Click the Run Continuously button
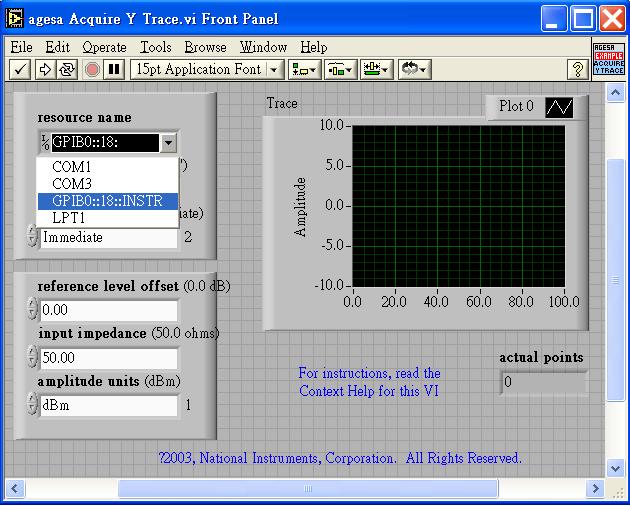Image resolution: width=630 pixels, height=506 pixels. [67, 69]
